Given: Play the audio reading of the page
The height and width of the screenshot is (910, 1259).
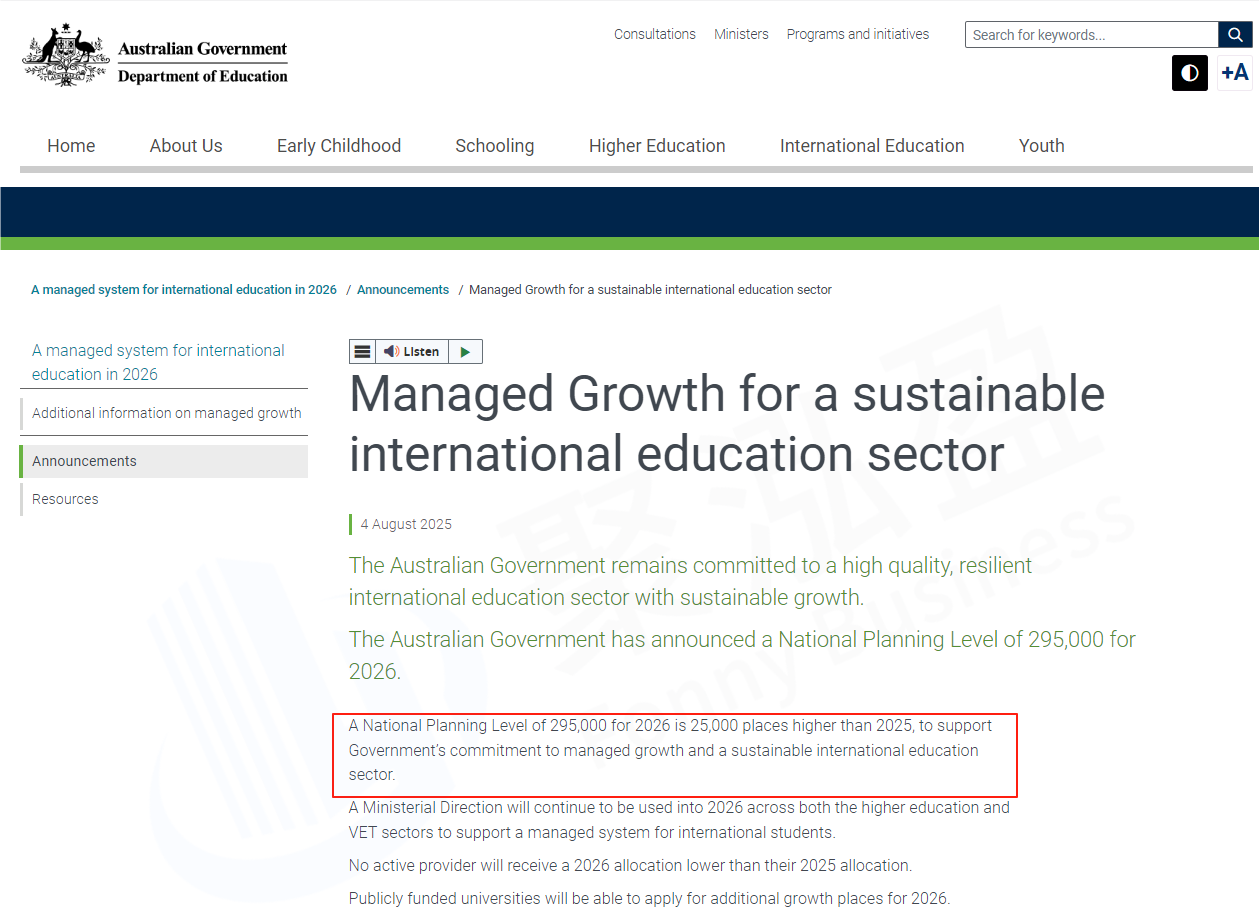Looking at the screenshot, I should (465, 352).
